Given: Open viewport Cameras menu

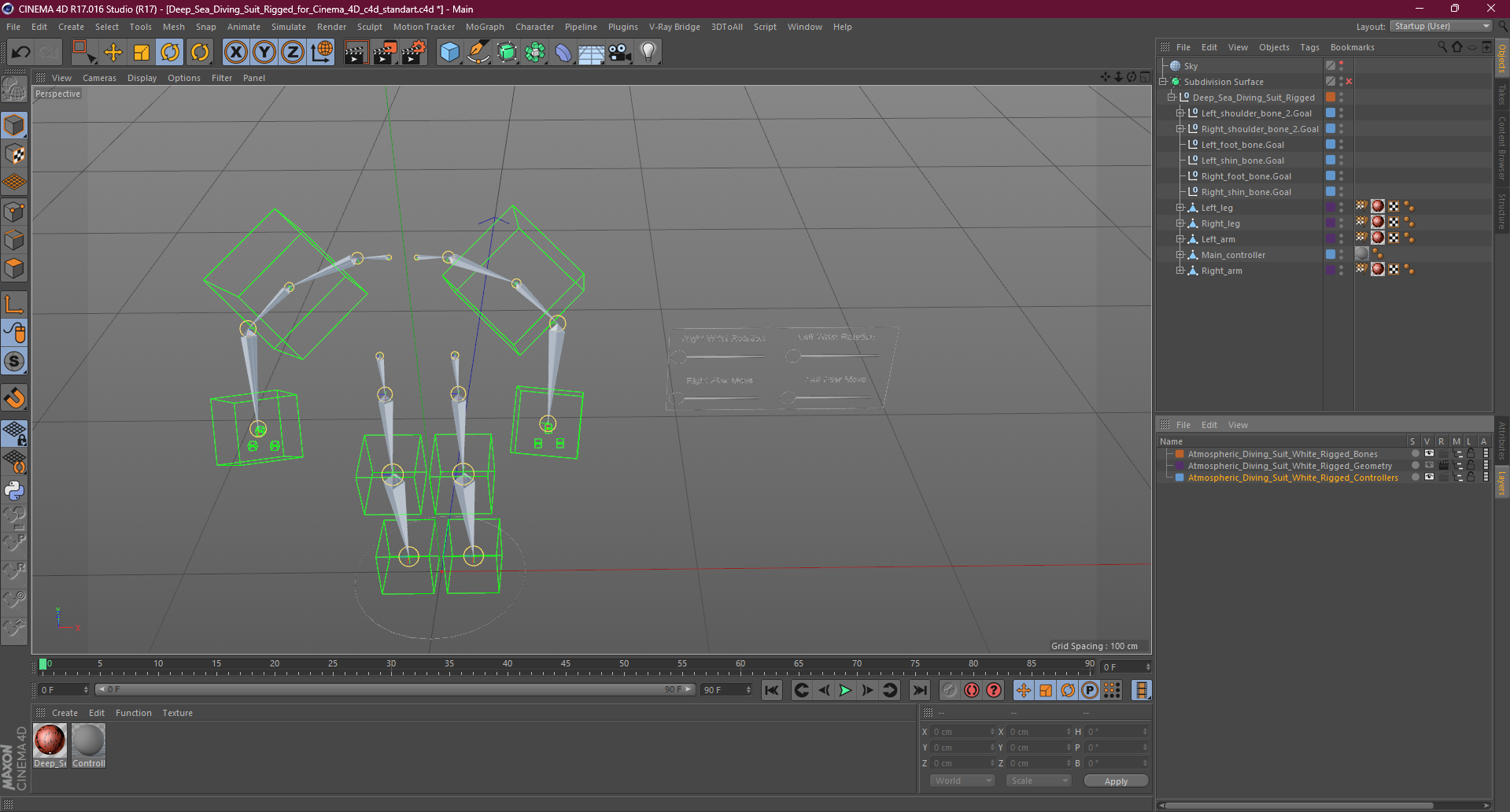Looking at the screenshot, I should click(x=99, y=78).
